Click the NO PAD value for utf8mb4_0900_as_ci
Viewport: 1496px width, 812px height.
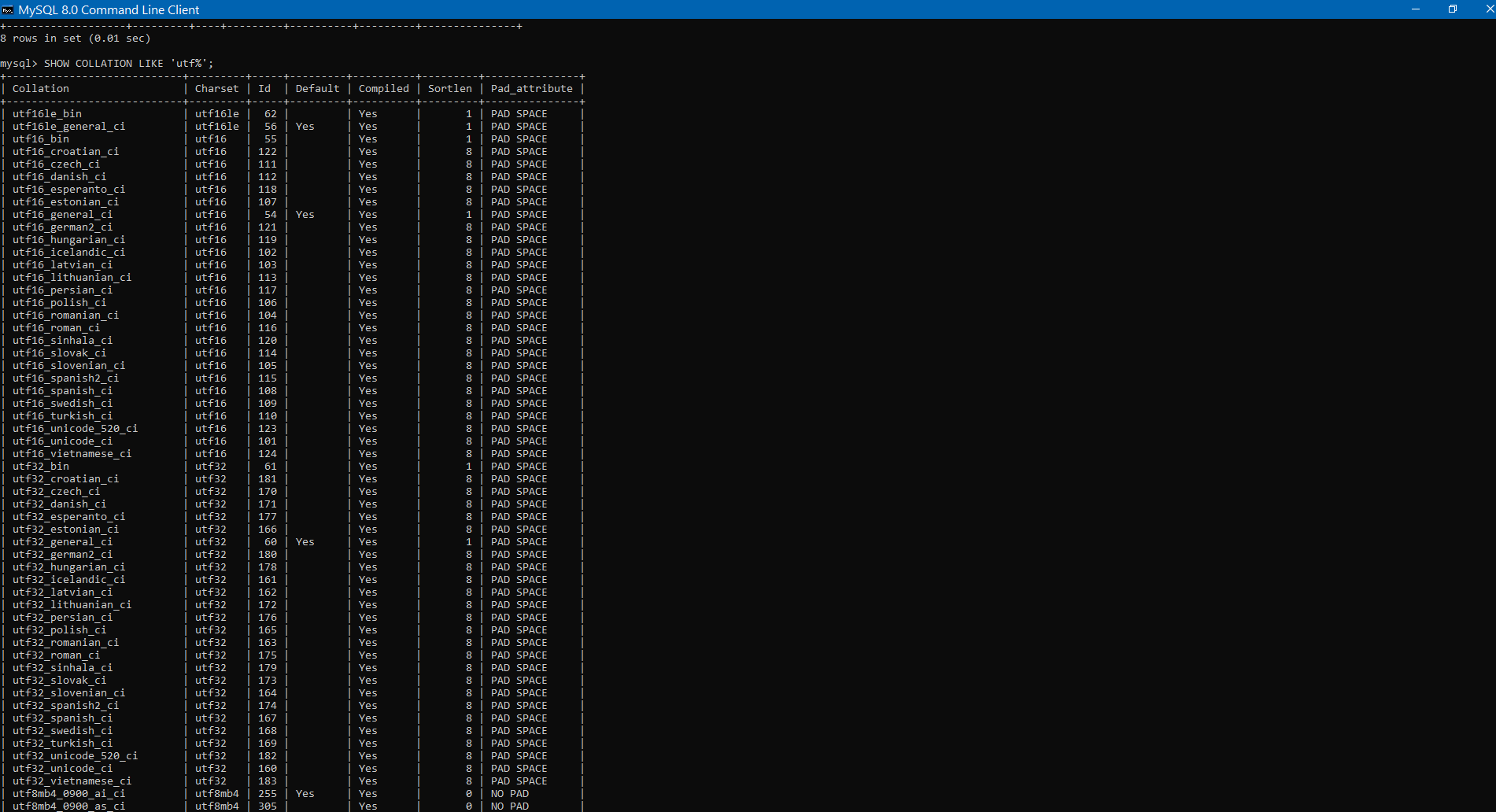point(510,806)
